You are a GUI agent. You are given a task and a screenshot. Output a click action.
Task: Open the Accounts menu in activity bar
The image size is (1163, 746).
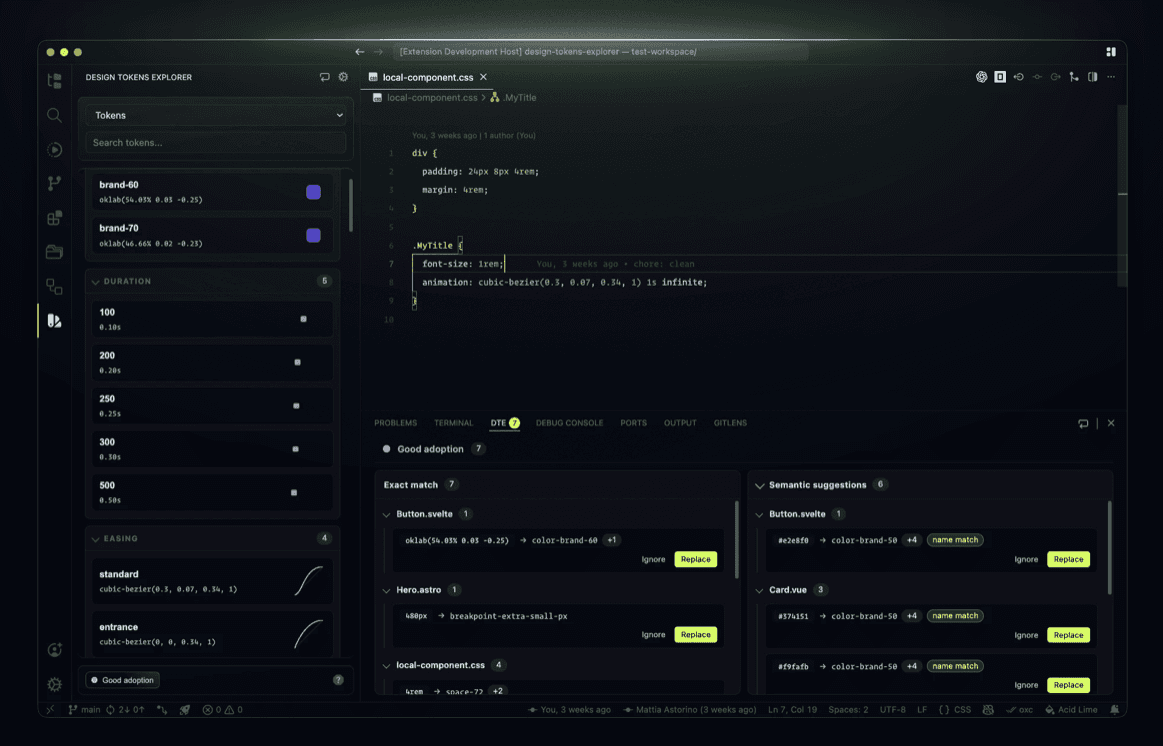coord(55,650)
